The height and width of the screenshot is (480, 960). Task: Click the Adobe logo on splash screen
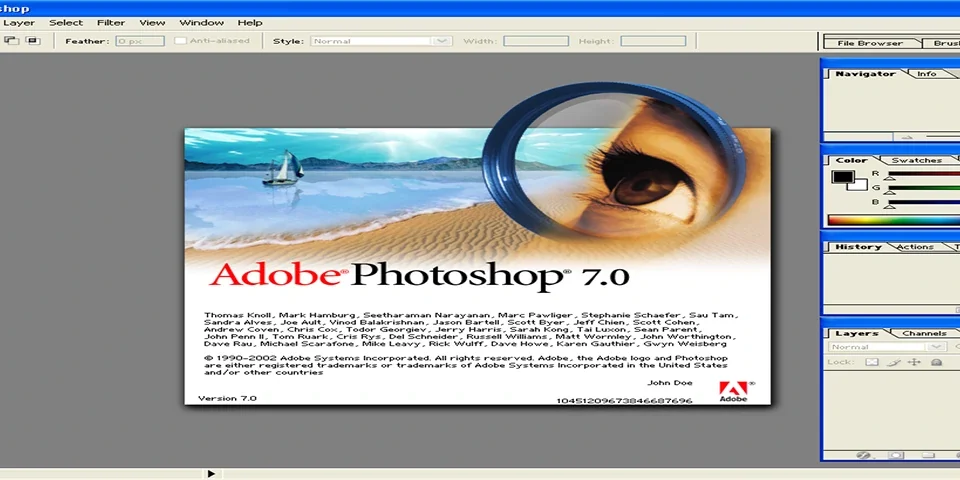(733, 391)
